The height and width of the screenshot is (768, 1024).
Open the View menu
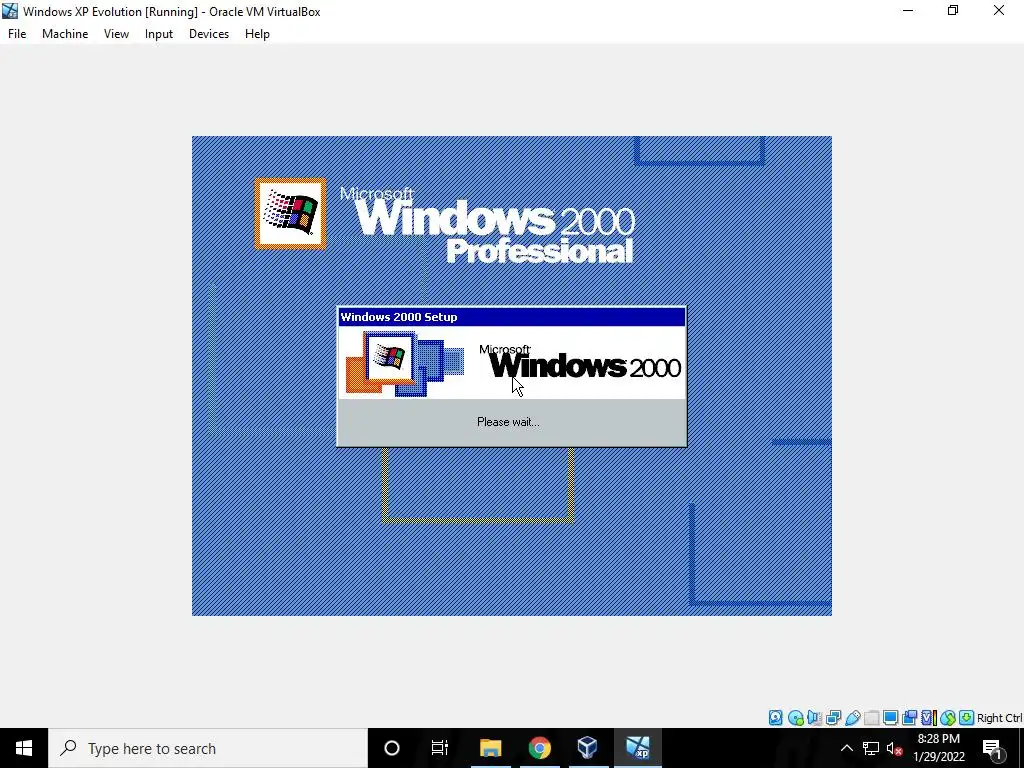116,34
